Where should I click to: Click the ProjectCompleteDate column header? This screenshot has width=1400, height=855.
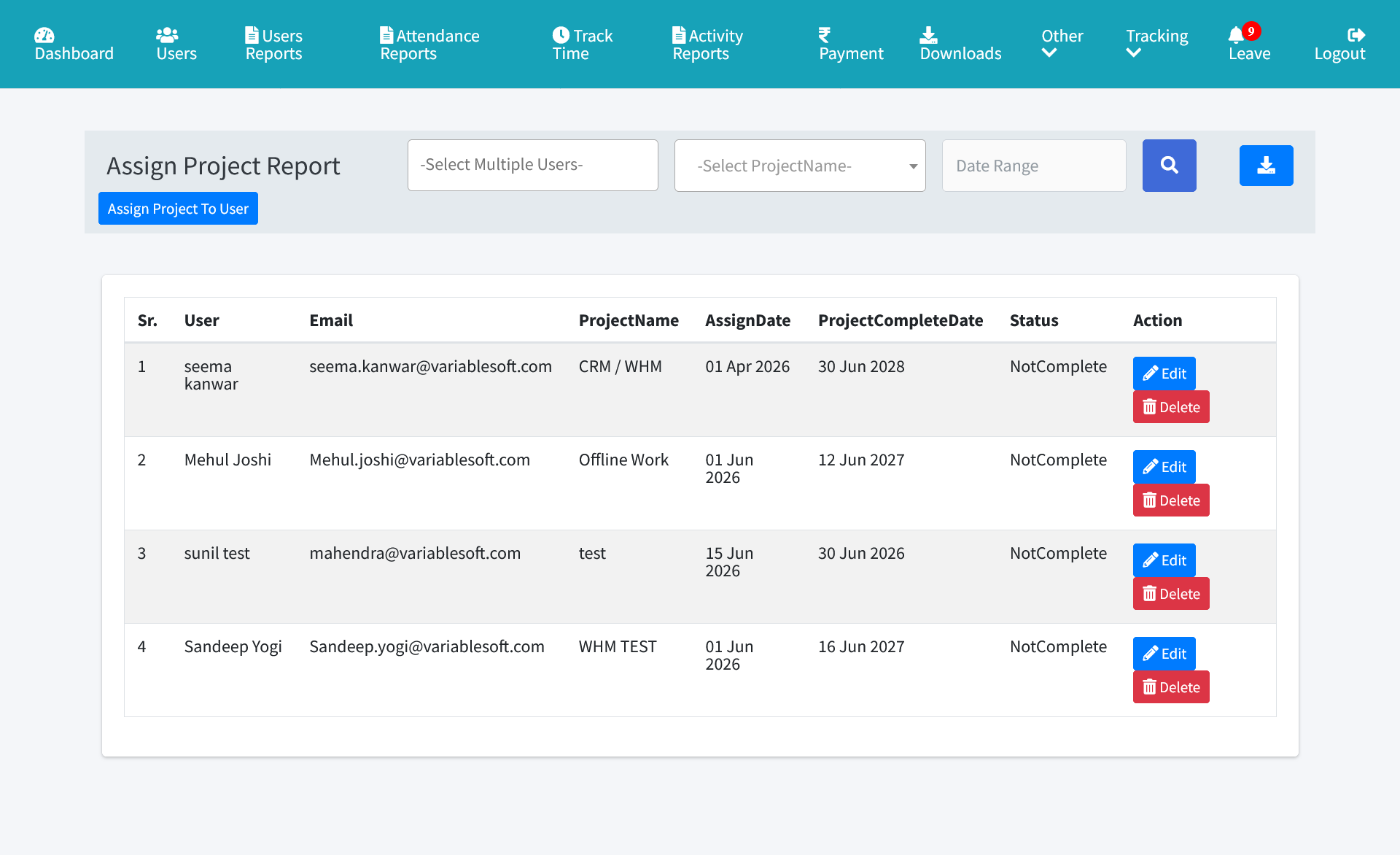(901, 320)
